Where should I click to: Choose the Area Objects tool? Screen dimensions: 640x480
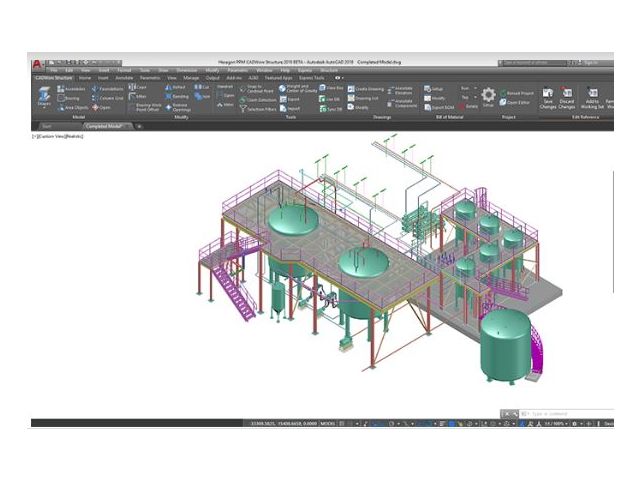tap(75, 107)
